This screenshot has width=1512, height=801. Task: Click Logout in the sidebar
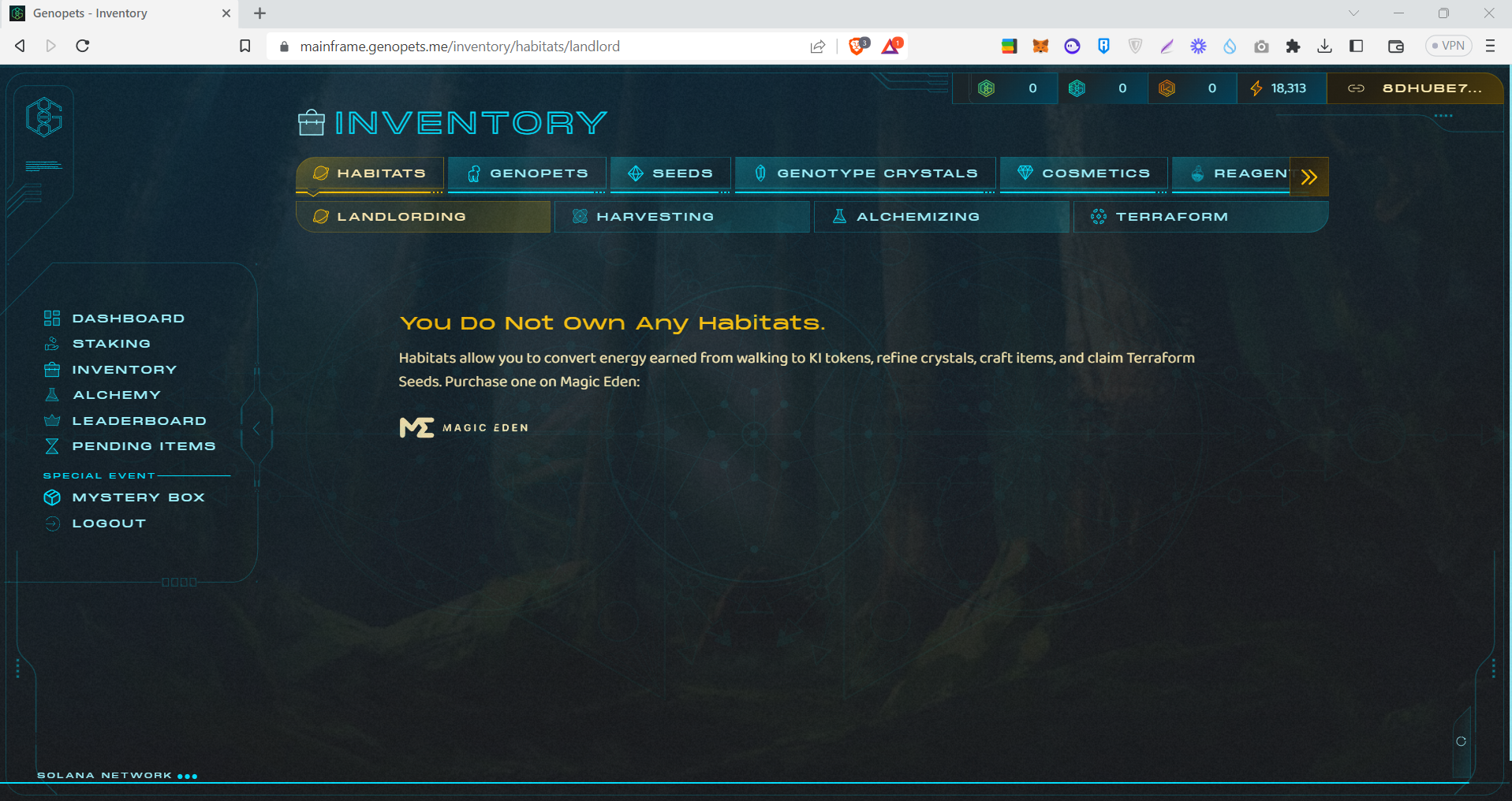coord(95,523)
